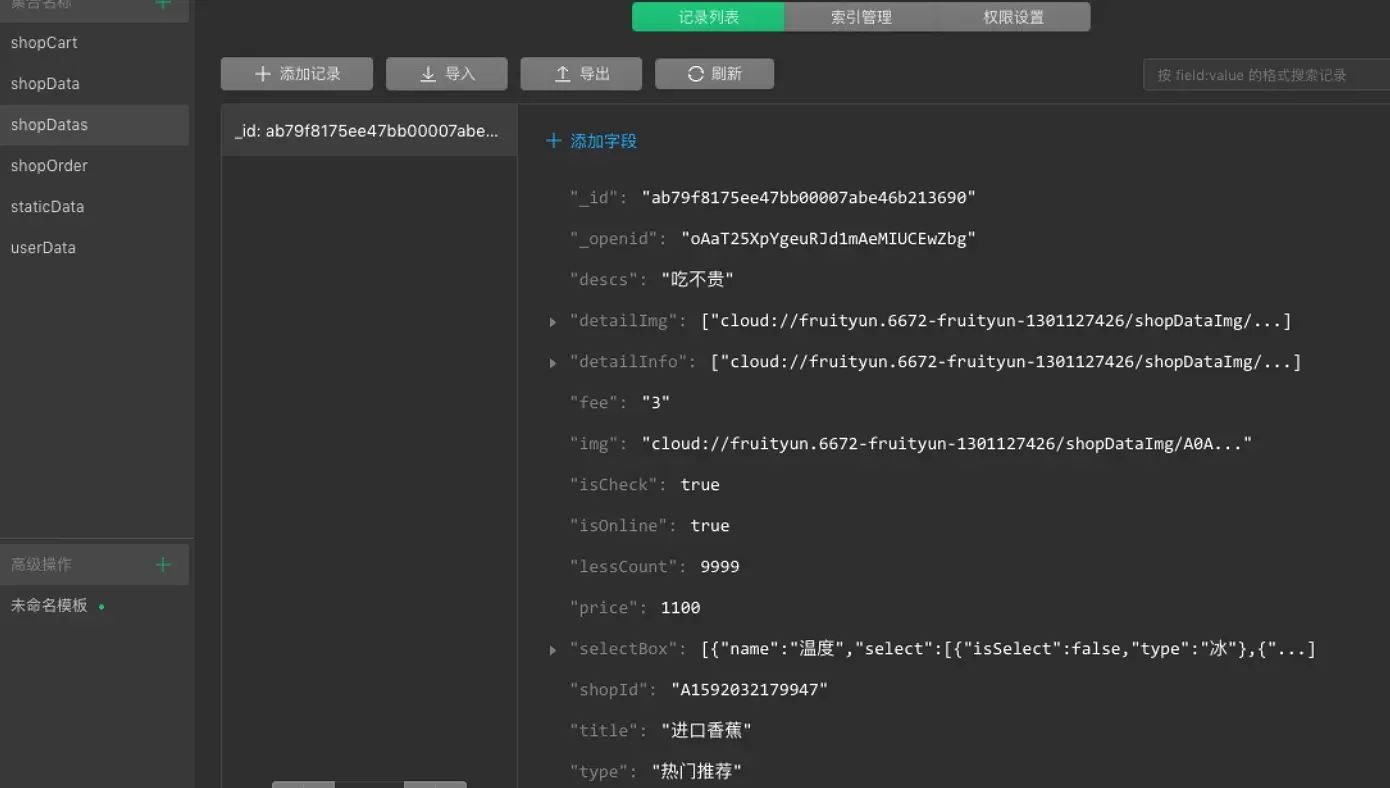Image resolution: width=1390 pixels, height=788 pixels.
Task: Focus the field:value record search box
Action: tap(1266, 75)
